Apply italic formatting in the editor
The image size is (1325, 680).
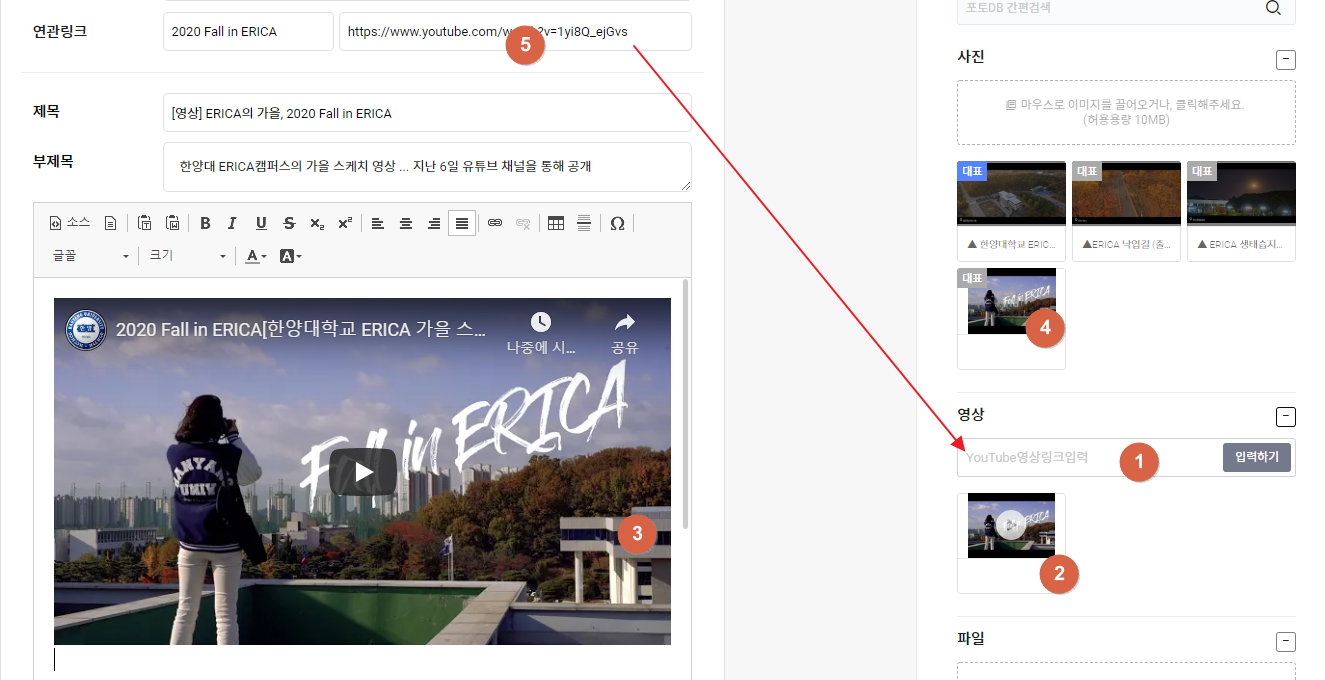pyautogui.click(x=232, y=223)
